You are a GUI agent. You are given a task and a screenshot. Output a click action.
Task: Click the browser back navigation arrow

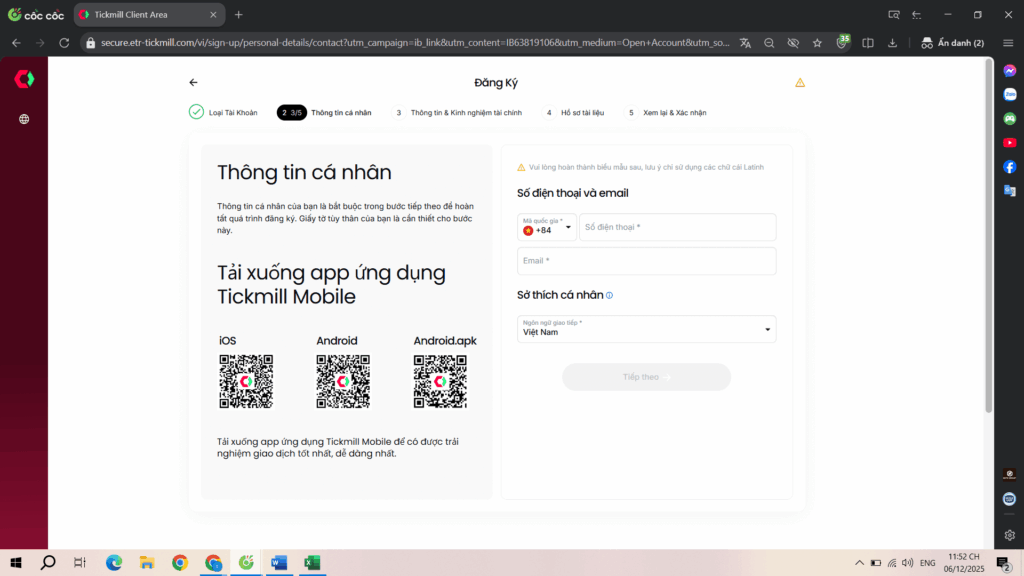tap(16, 43)
